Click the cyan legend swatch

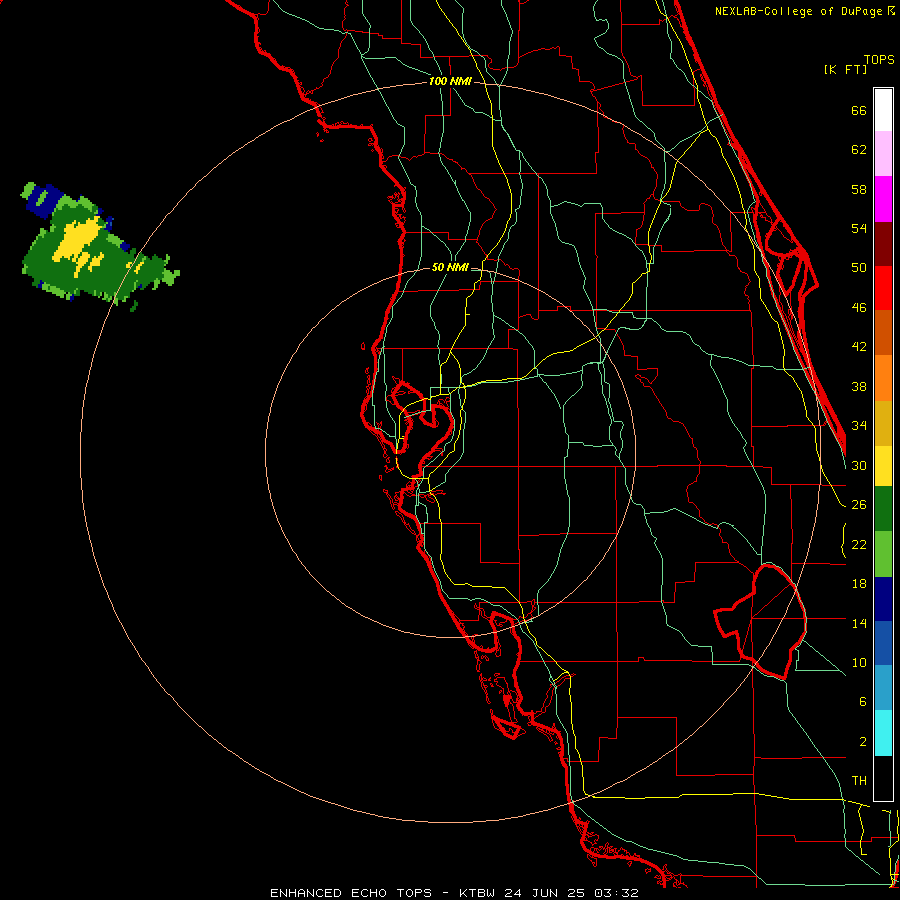[x=883, y=733]
